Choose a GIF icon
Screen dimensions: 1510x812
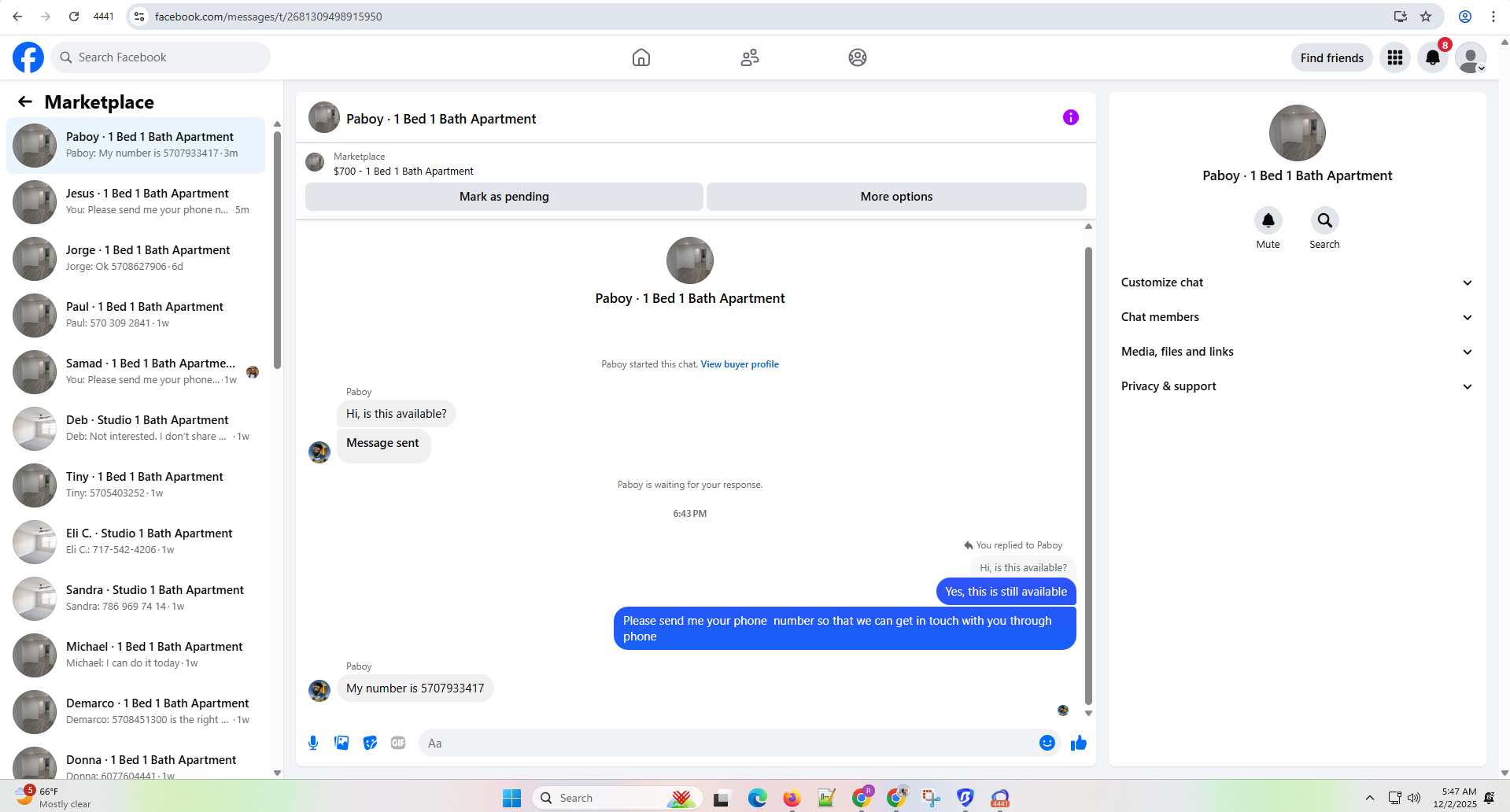tap(398, 743)
